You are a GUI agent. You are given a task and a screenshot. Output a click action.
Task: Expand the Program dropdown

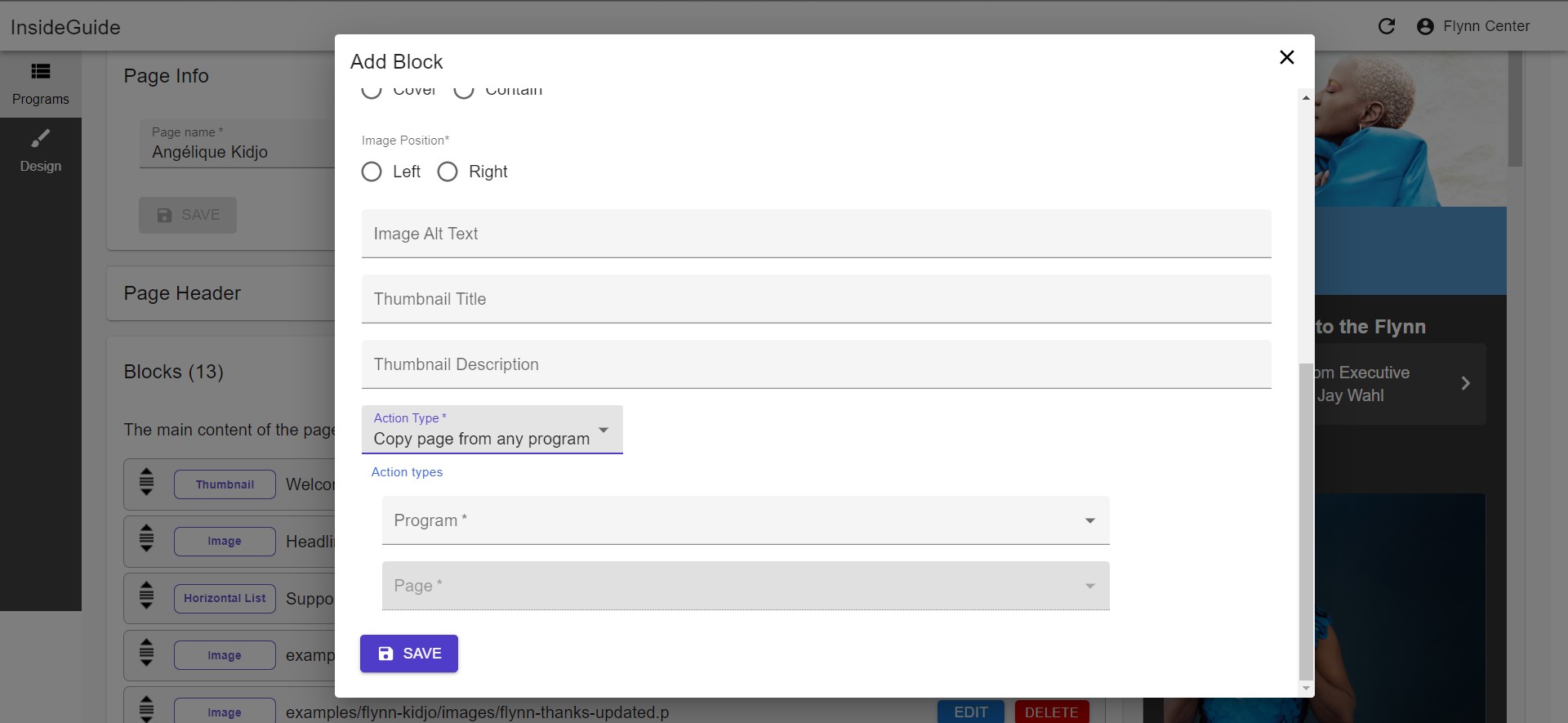coord(745,520)
